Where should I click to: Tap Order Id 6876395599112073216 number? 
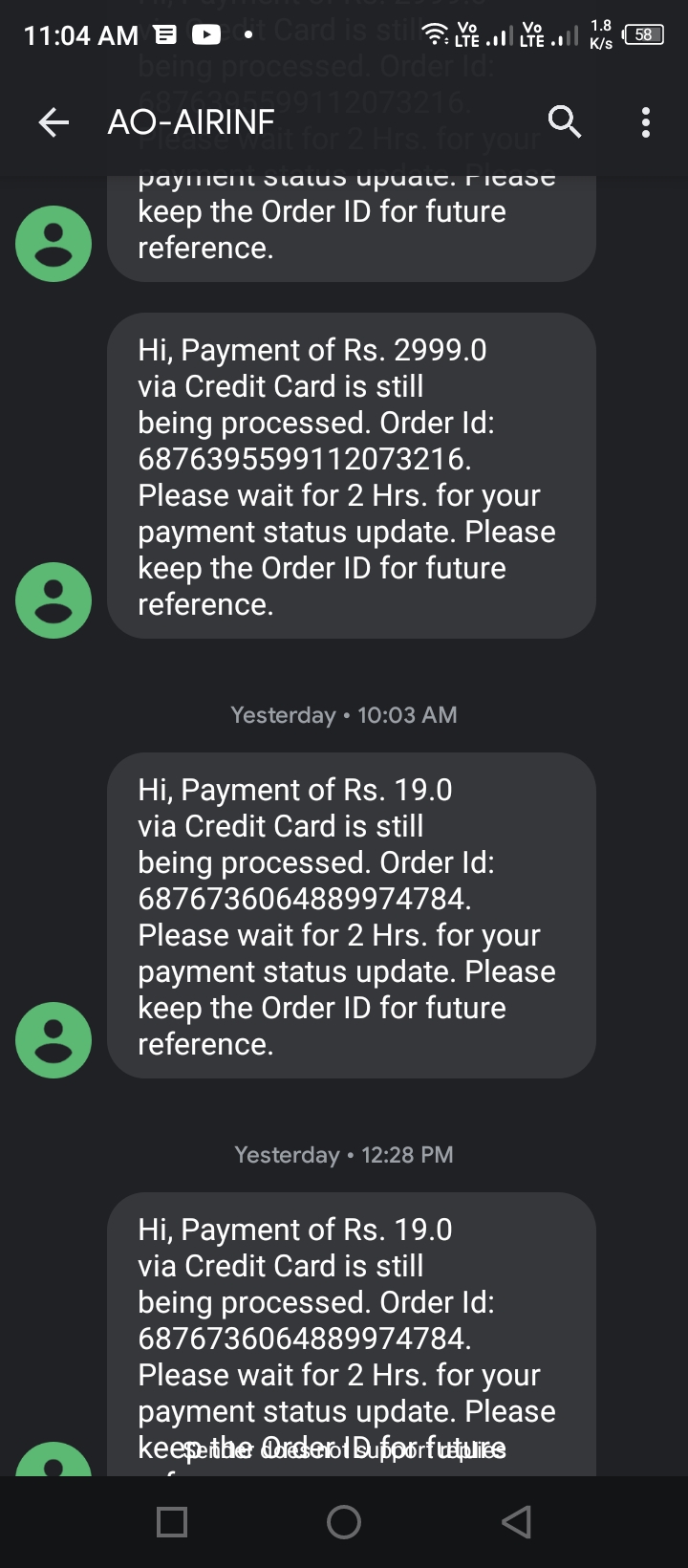pyautogui.click(x=304, y=459)
